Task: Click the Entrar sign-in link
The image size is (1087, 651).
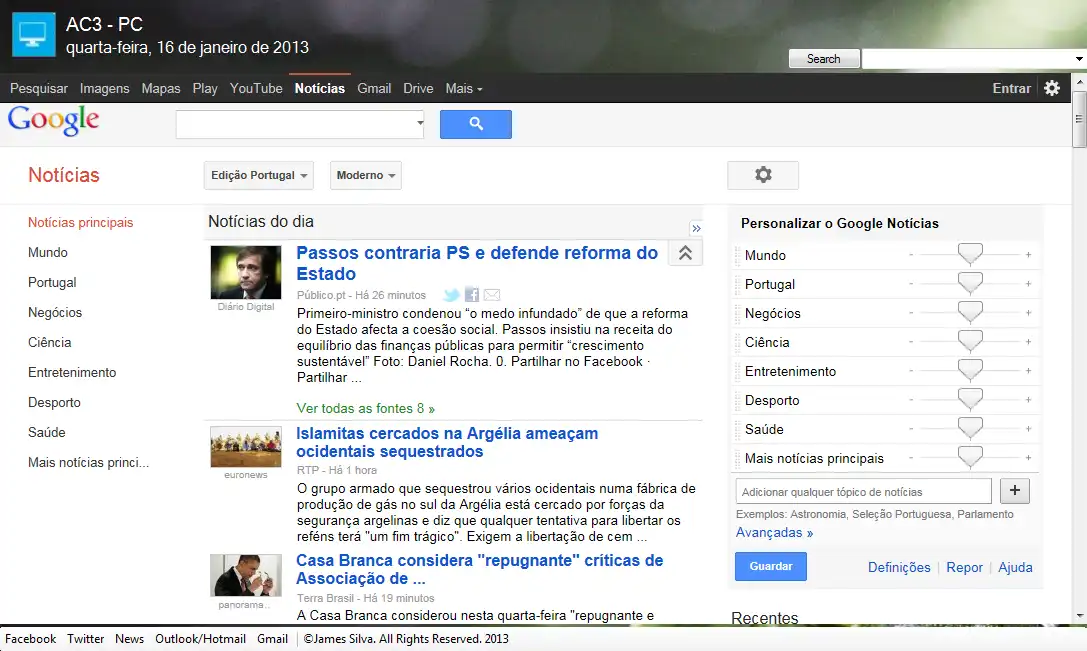Action: 1011,89
